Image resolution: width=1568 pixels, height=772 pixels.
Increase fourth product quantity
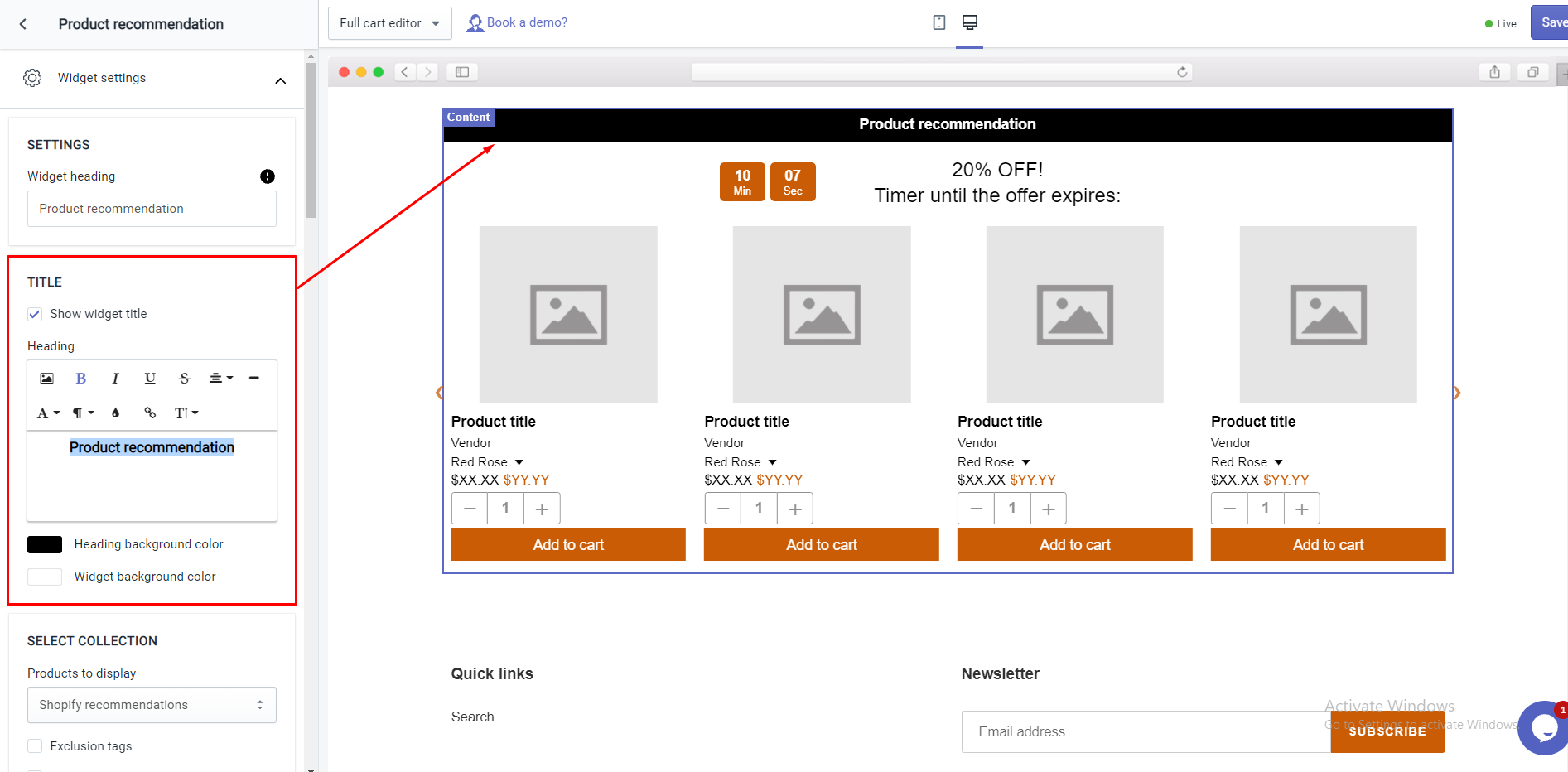coord(1302,509)
